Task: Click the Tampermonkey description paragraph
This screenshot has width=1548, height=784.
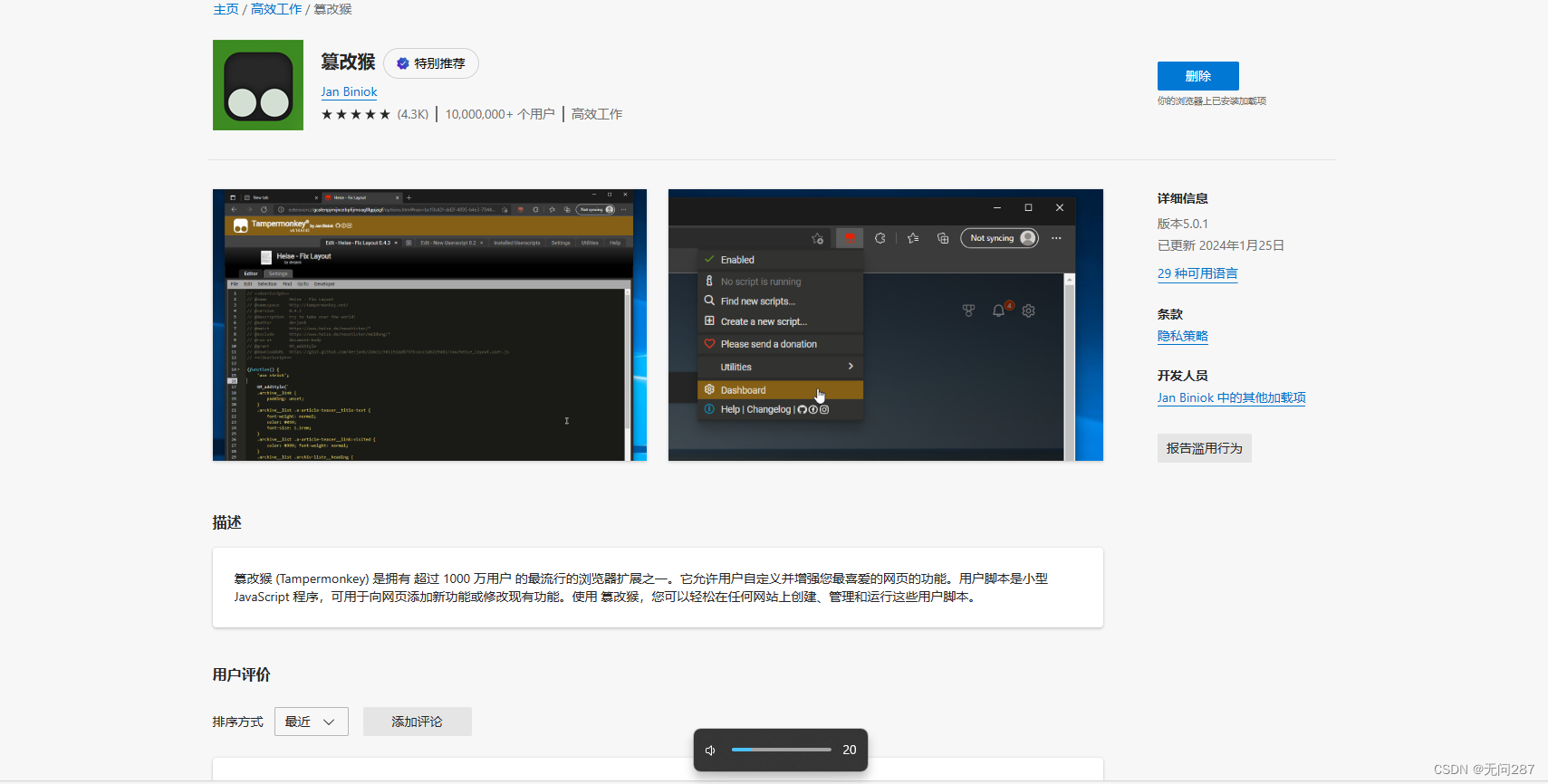Action: click(x=641, y=588)
